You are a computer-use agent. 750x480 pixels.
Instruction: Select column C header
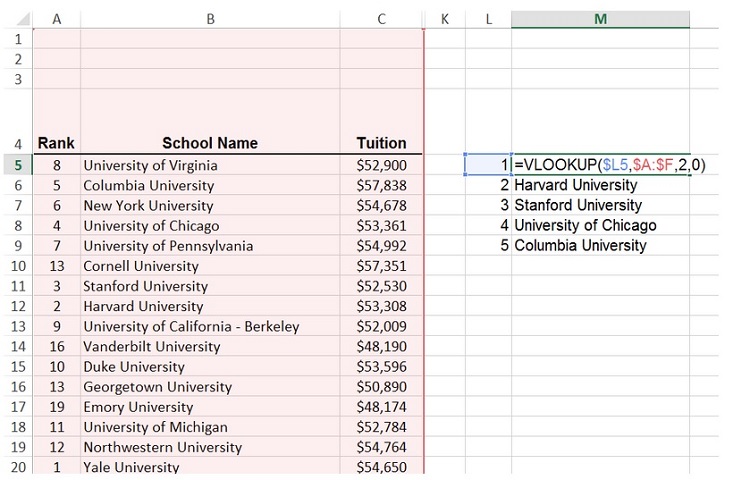[381, 19]
